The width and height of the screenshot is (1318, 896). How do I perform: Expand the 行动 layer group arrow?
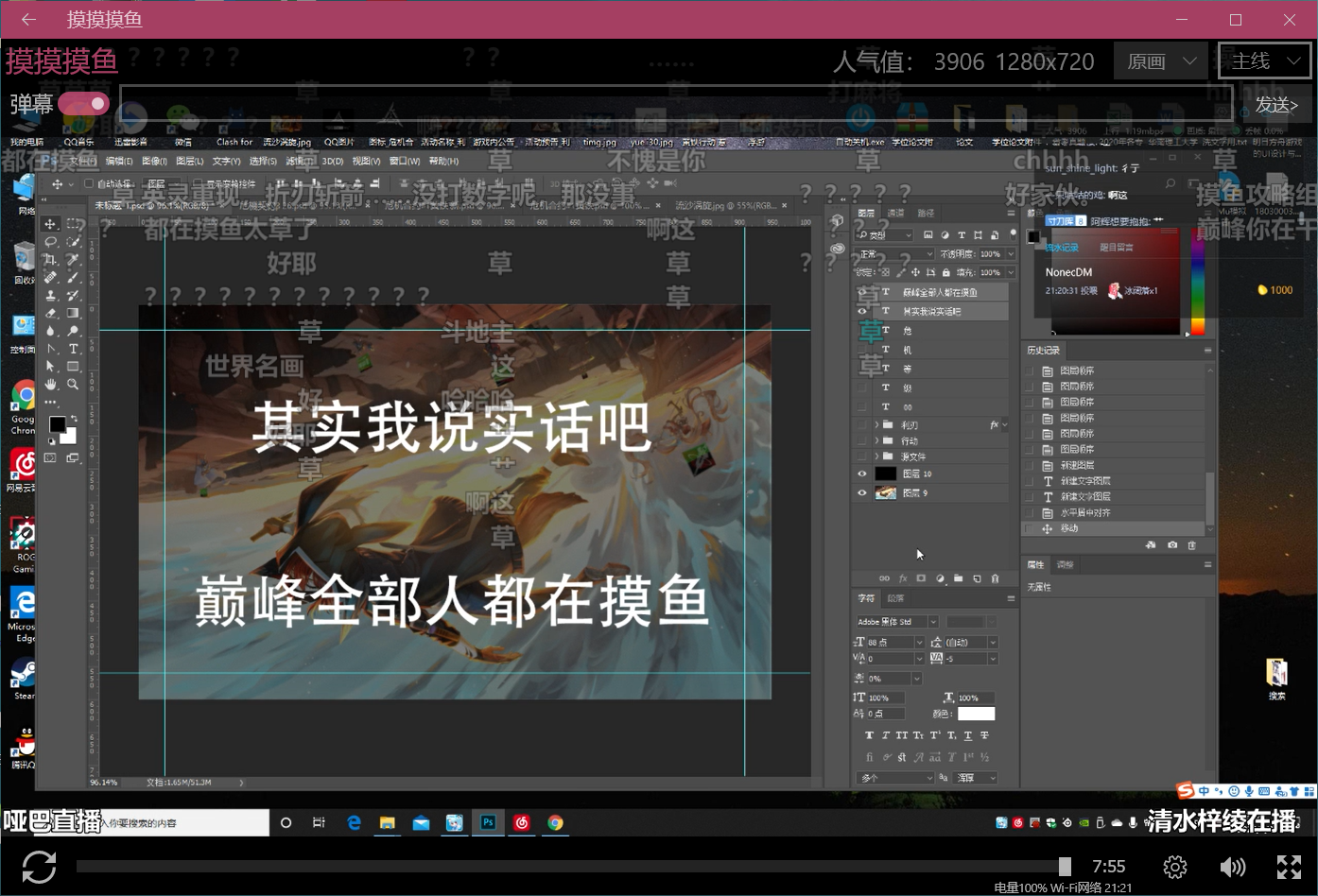[876, 440]
